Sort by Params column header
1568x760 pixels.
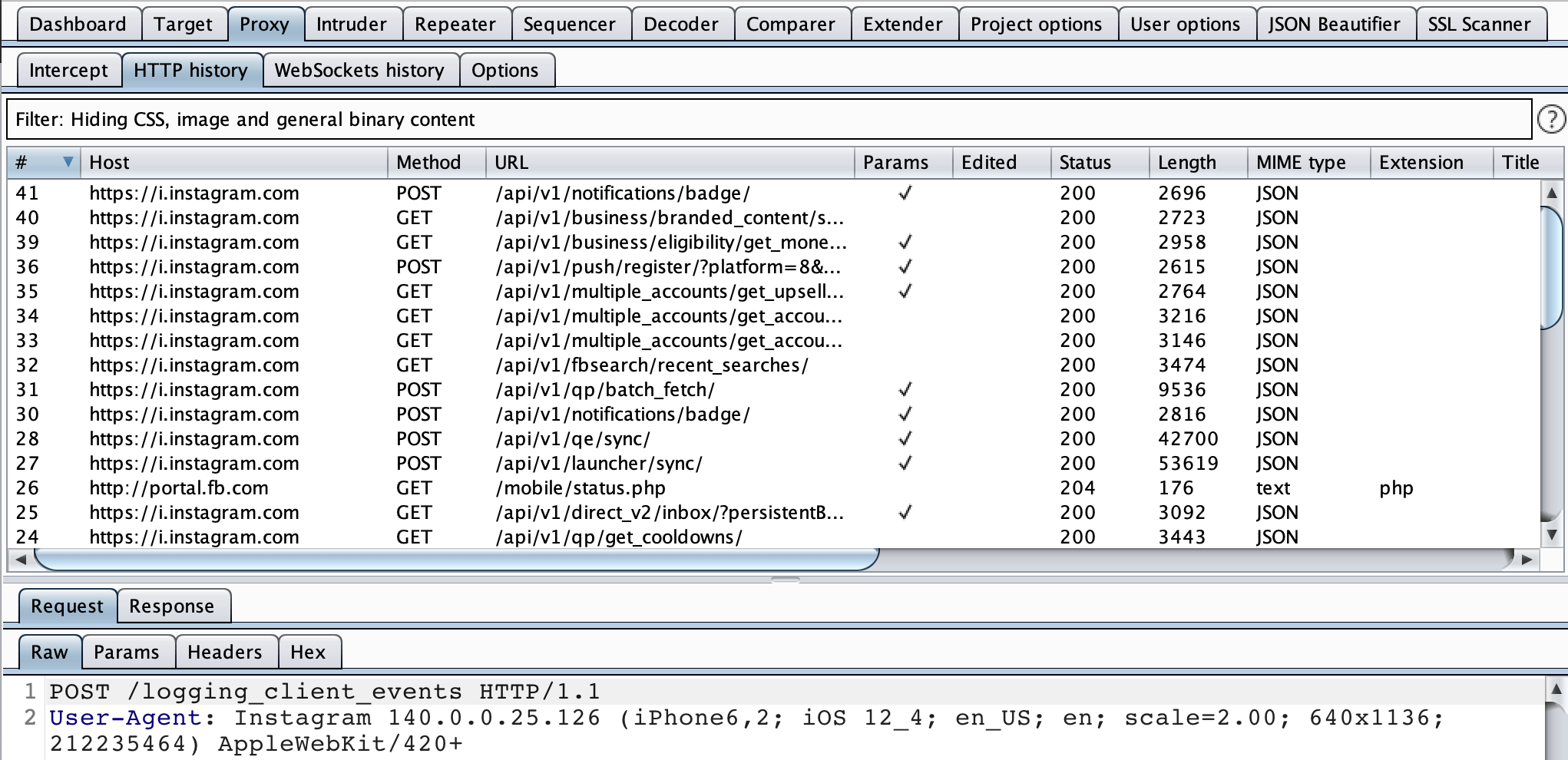point(904,162)
